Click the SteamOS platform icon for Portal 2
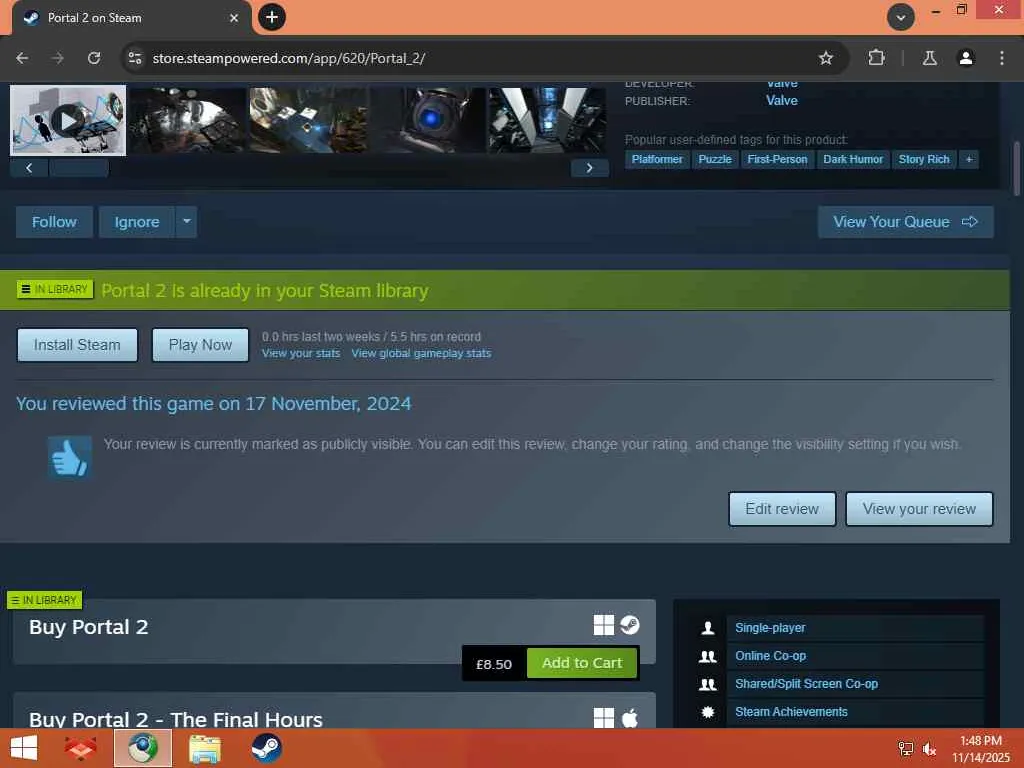This screenshot has height=768, width=1024. [630, 625]
